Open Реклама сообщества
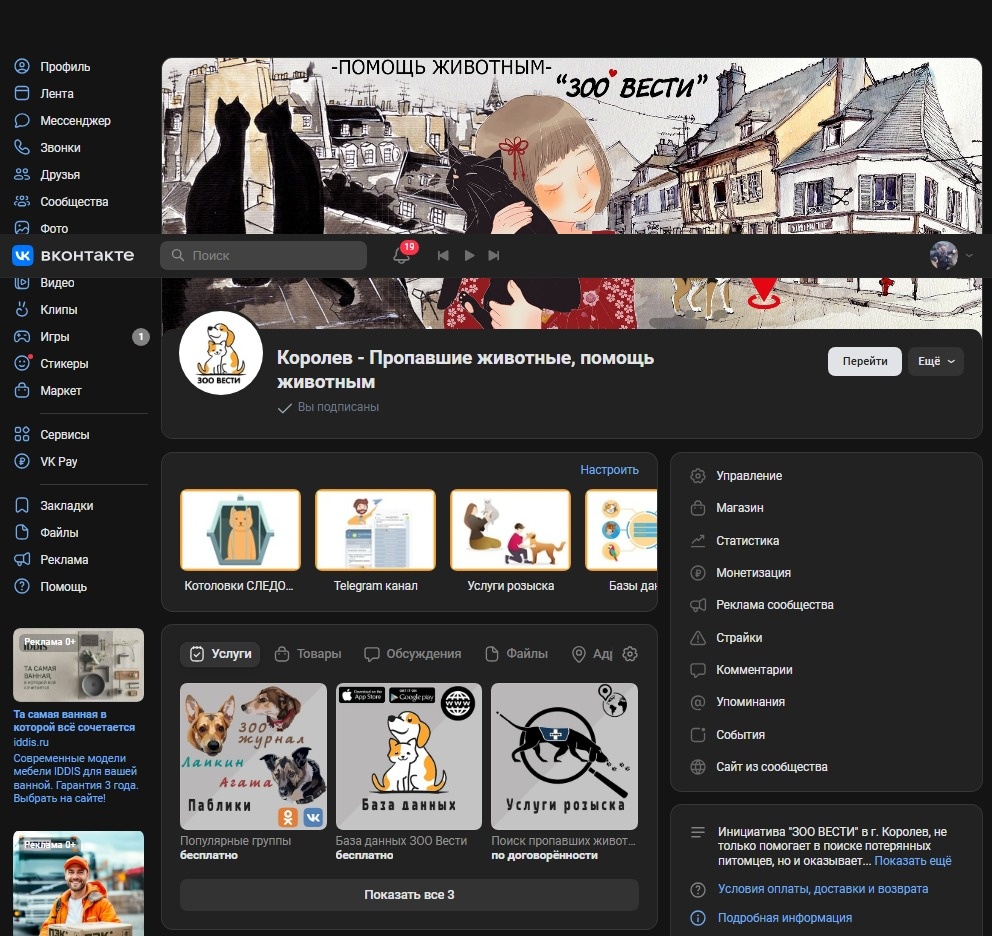 coord(761,606)
